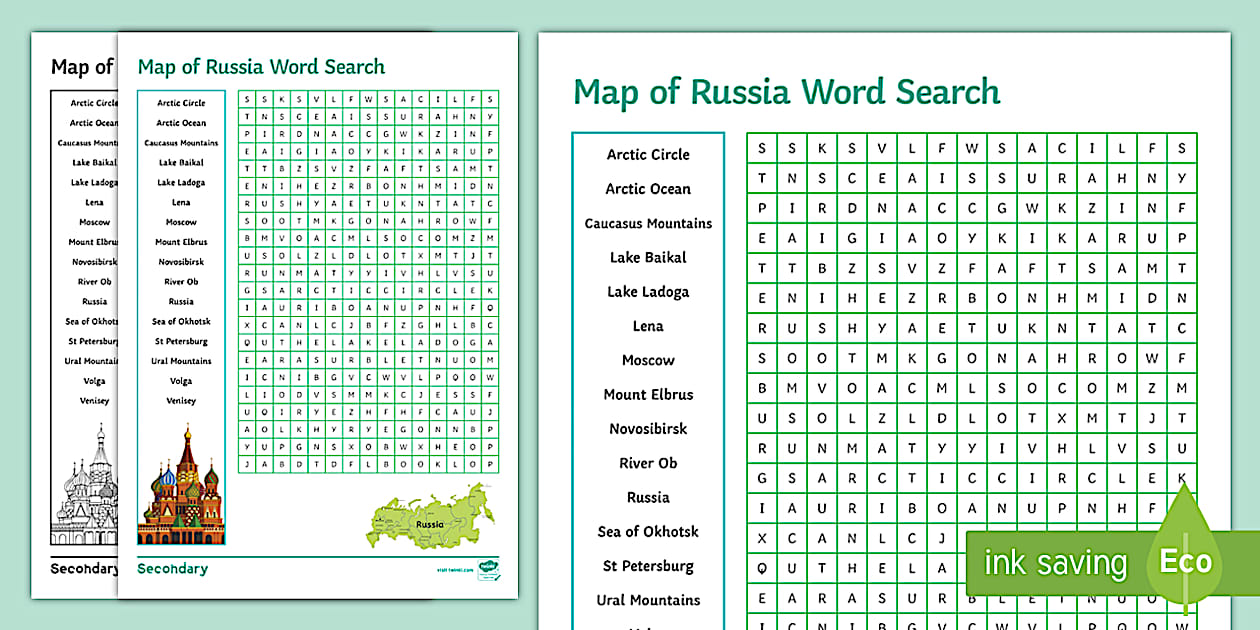Click letter K ending the CIRCLE word
1260x630 pixels.
[1183, 477]
